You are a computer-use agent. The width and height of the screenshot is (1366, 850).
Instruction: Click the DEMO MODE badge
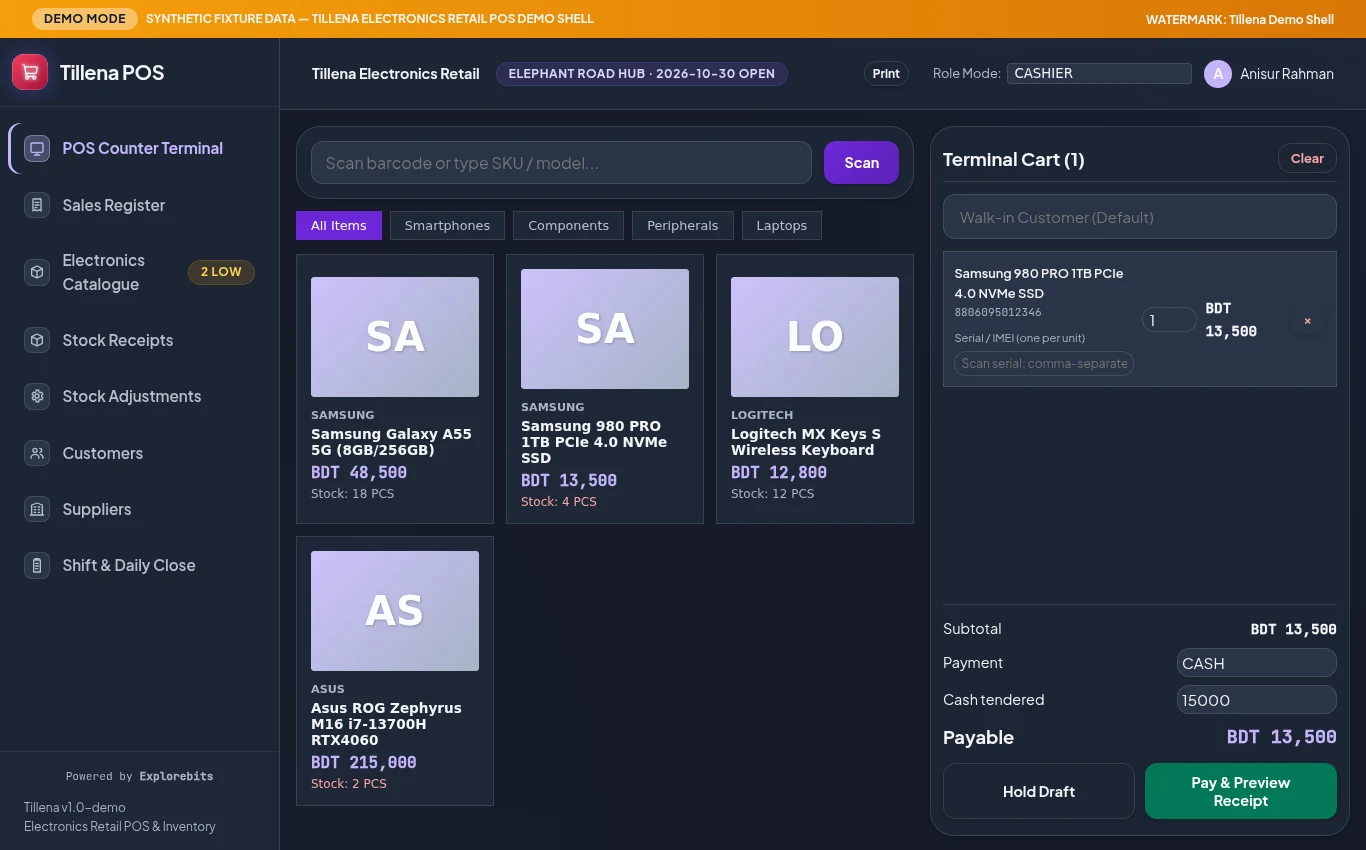(x=85, y=18)
